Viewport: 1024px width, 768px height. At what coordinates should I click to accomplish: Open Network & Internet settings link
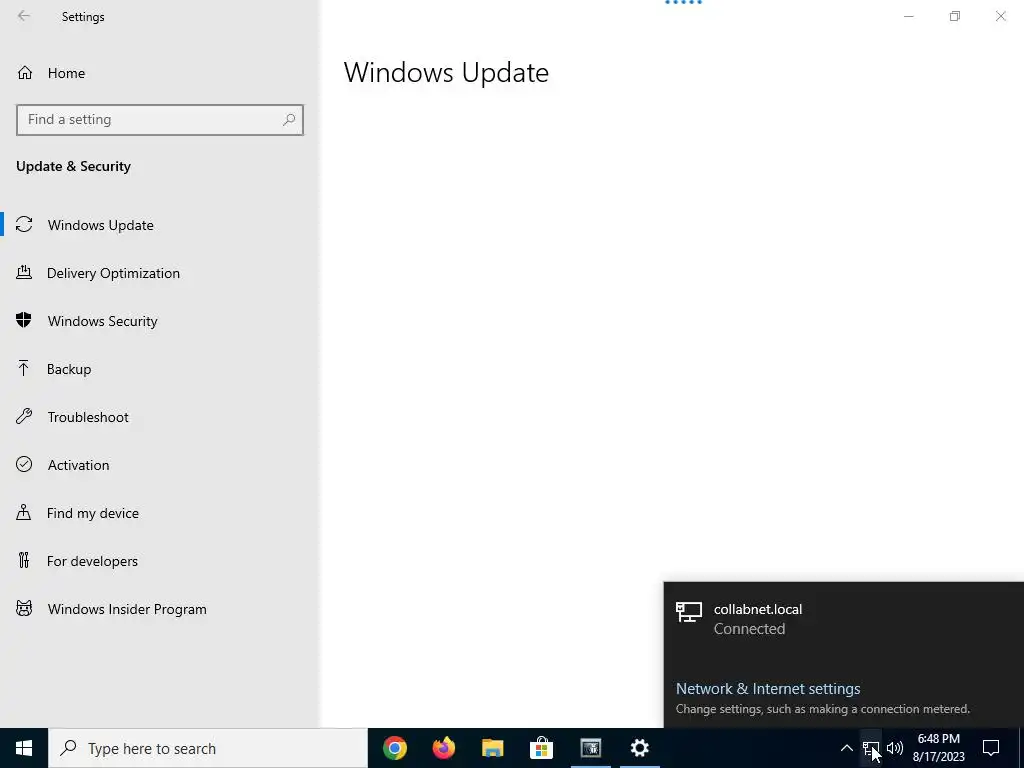(x=768, y=689)
